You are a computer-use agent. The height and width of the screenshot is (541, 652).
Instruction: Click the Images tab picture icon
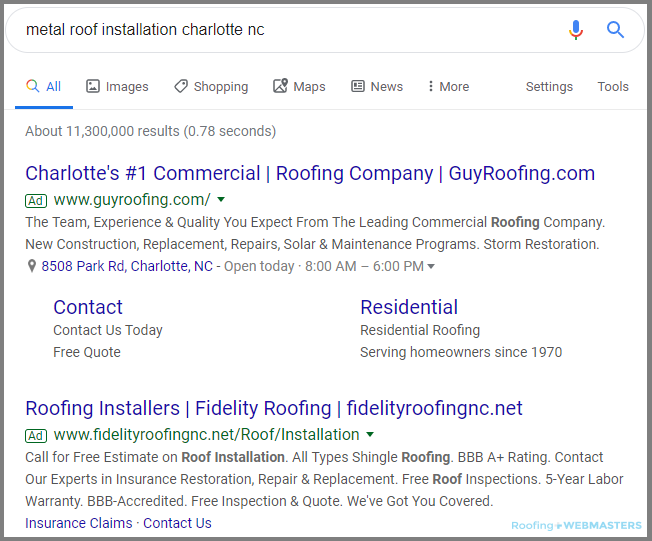click(x=93, y=86)
